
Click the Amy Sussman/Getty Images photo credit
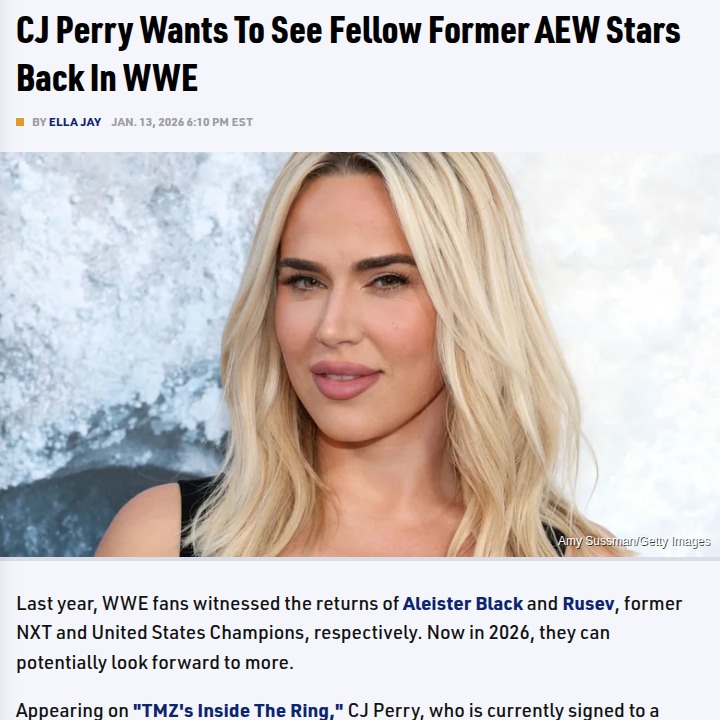634,541
